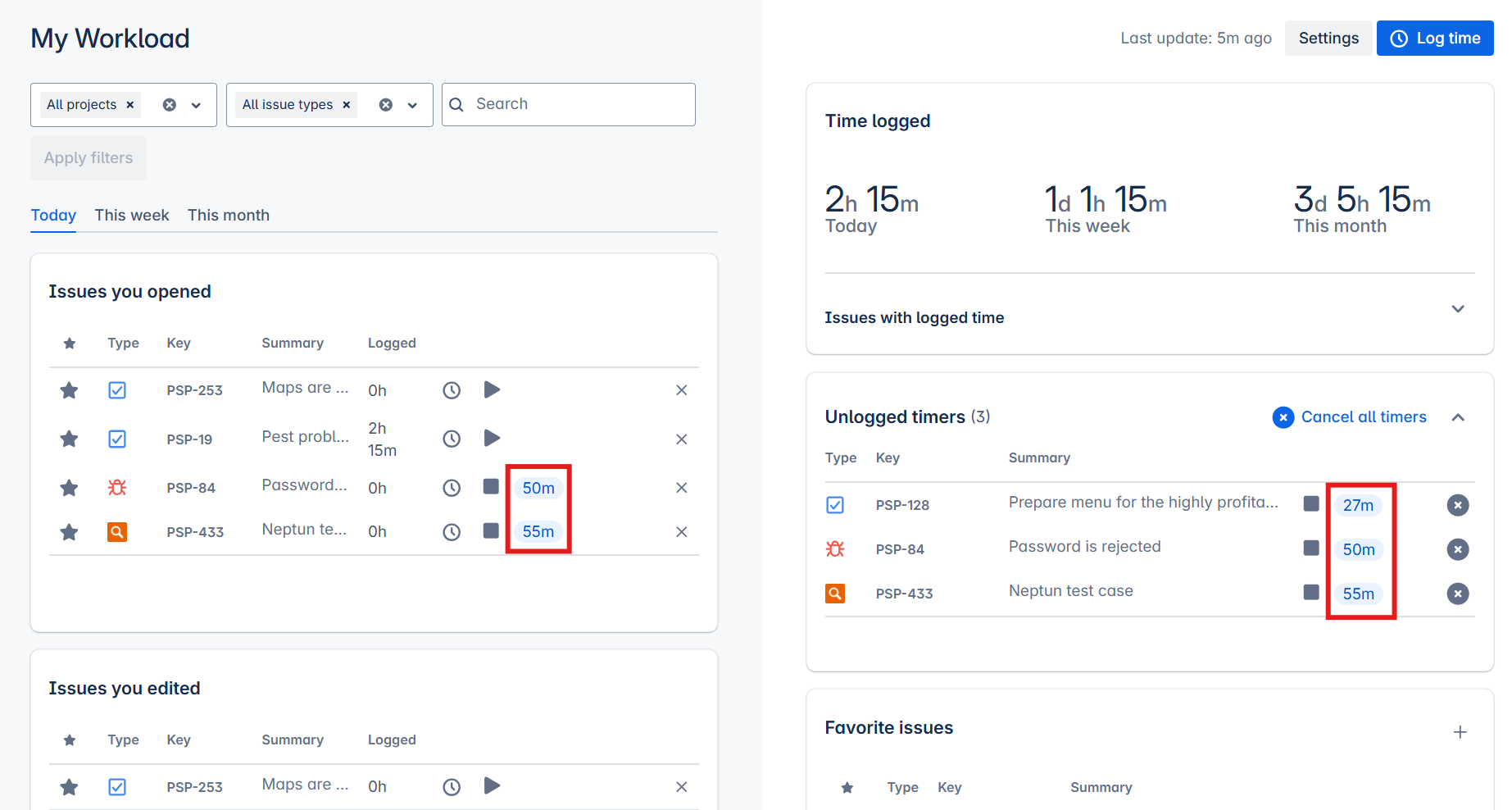Add a favorite issue with plus icon

point(1460,732)
